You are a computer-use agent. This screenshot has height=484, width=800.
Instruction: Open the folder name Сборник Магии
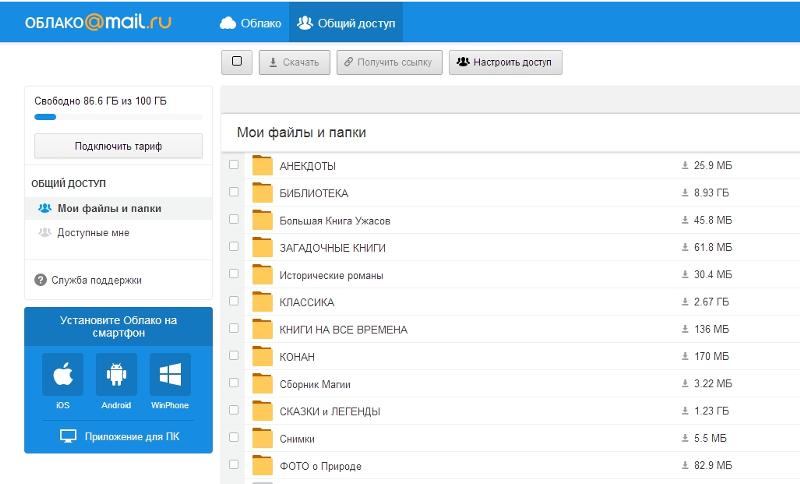coord(315,385)
